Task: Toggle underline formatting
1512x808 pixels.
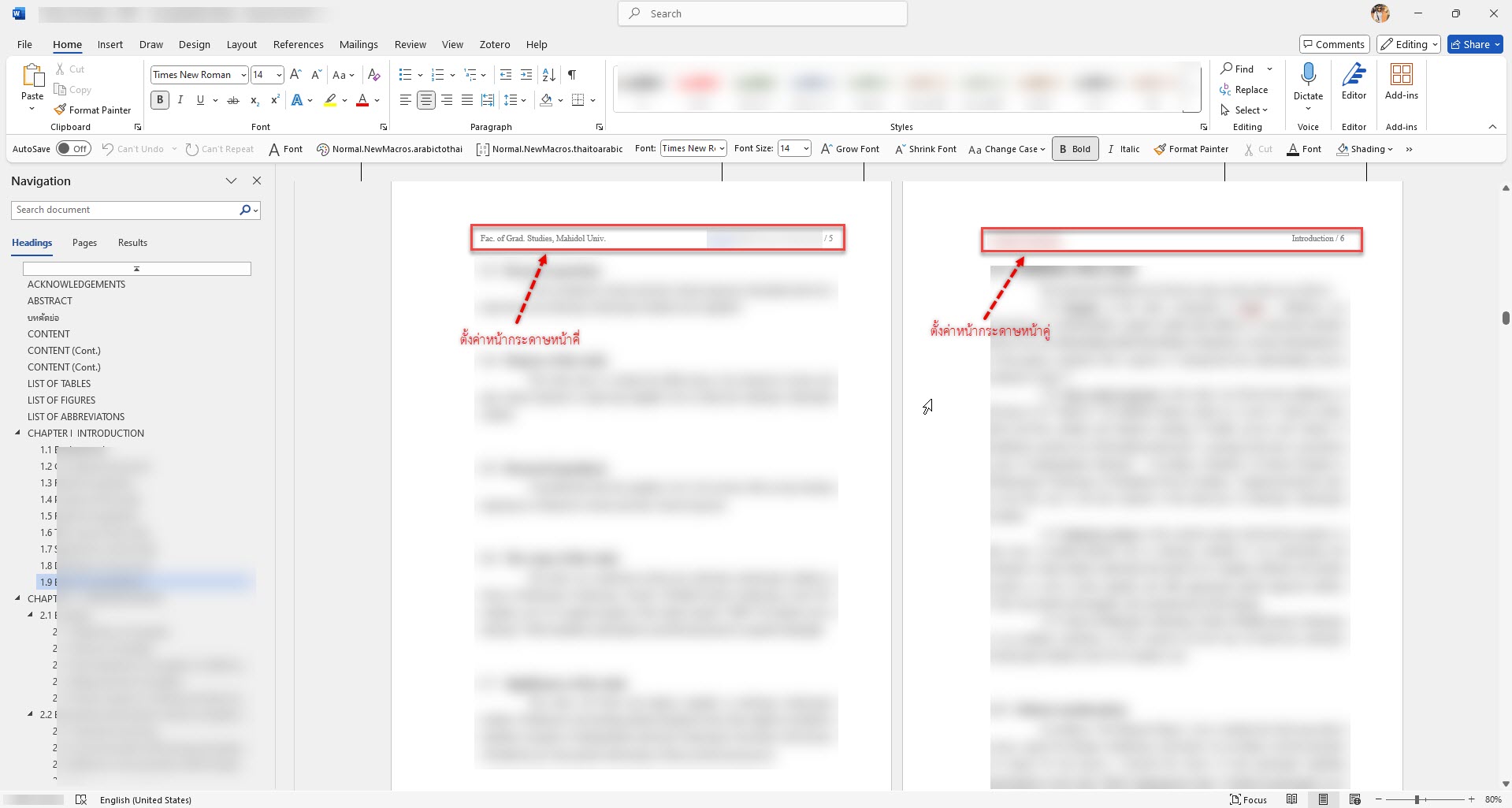Action: click(x=200, y=100)
